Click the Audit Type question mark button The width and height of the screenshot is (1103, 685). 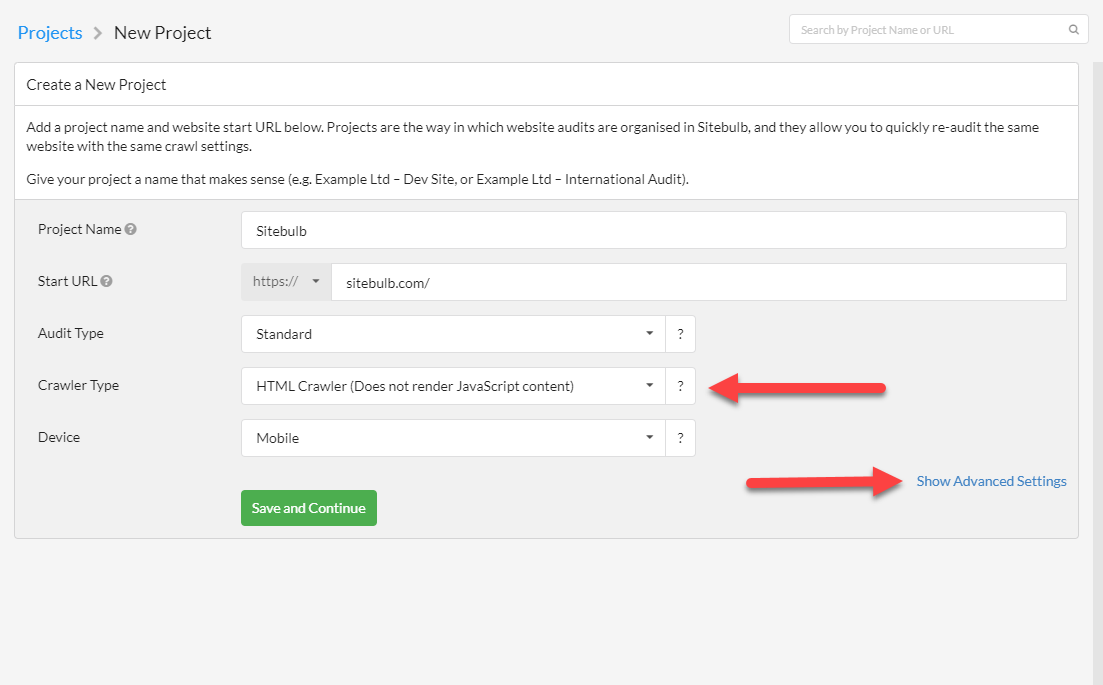(x=680, y=334)
